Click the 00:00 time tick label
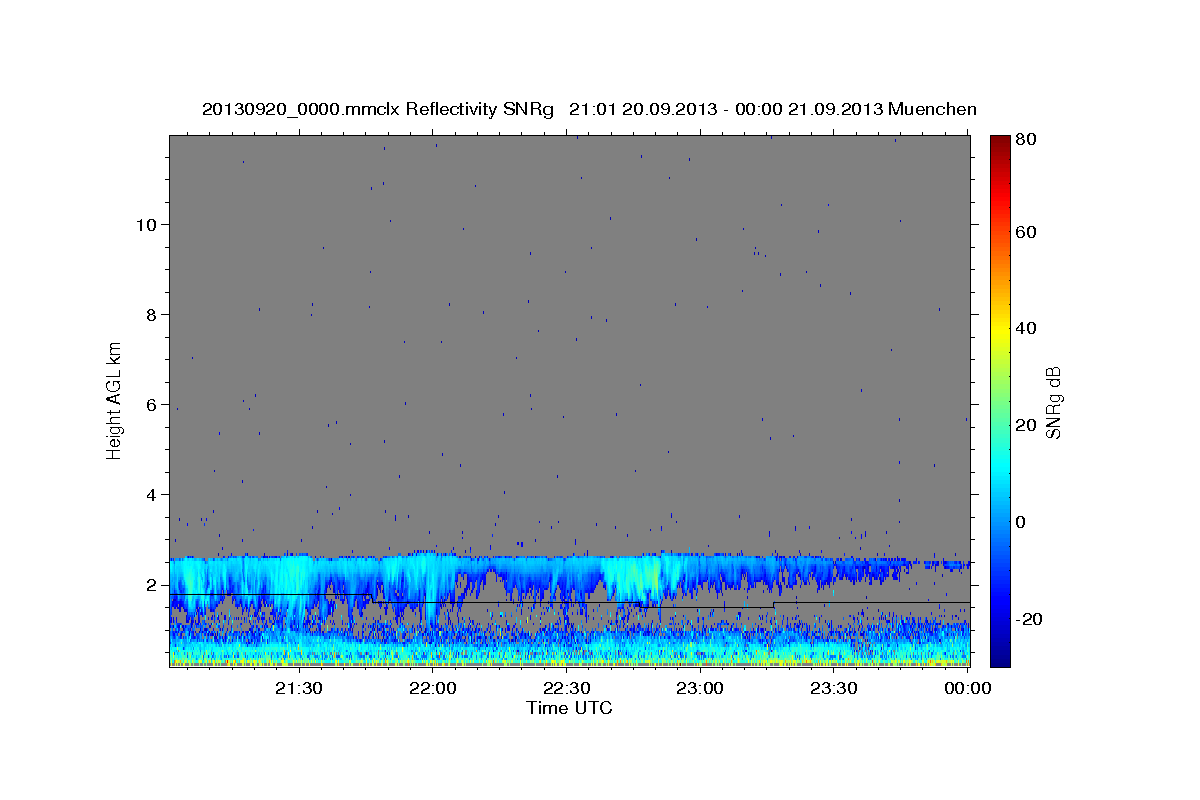Image resolution: width=1200 pixels, height=800 pixels. [x=967, y=688]
